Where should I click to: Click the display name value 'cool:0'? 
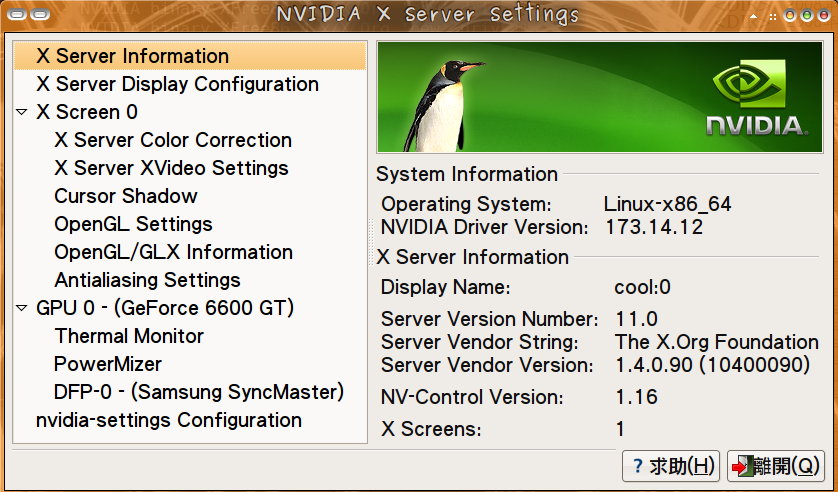point(642,288)
